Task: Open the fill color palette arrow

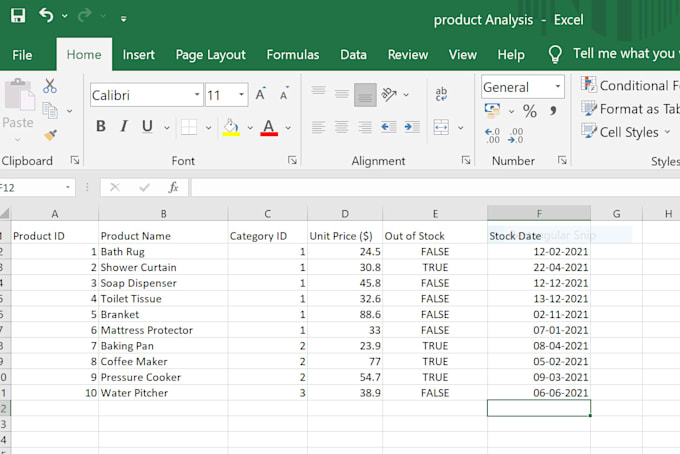Action: (x=250, y=127)
